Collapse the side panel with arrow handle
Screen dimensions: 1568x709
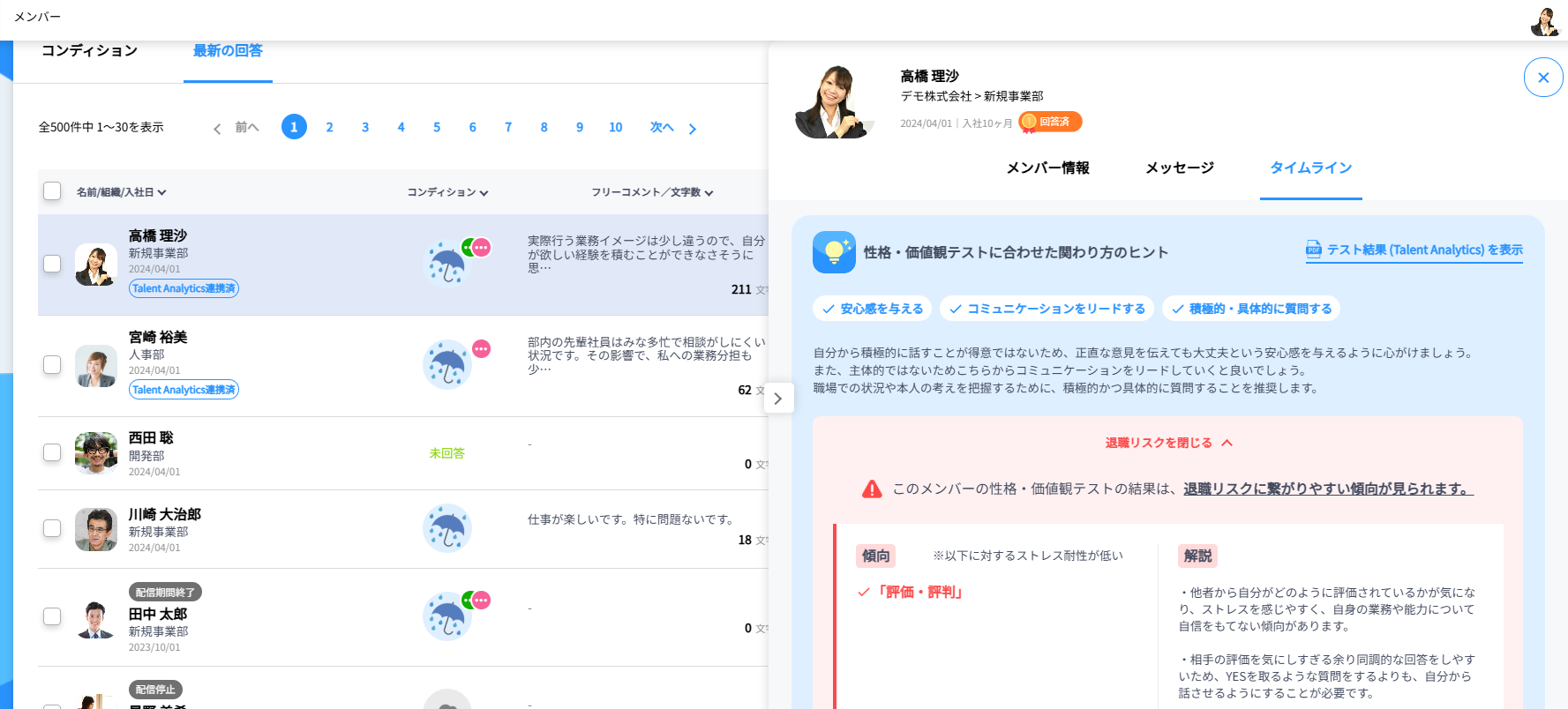pos(777,399)
